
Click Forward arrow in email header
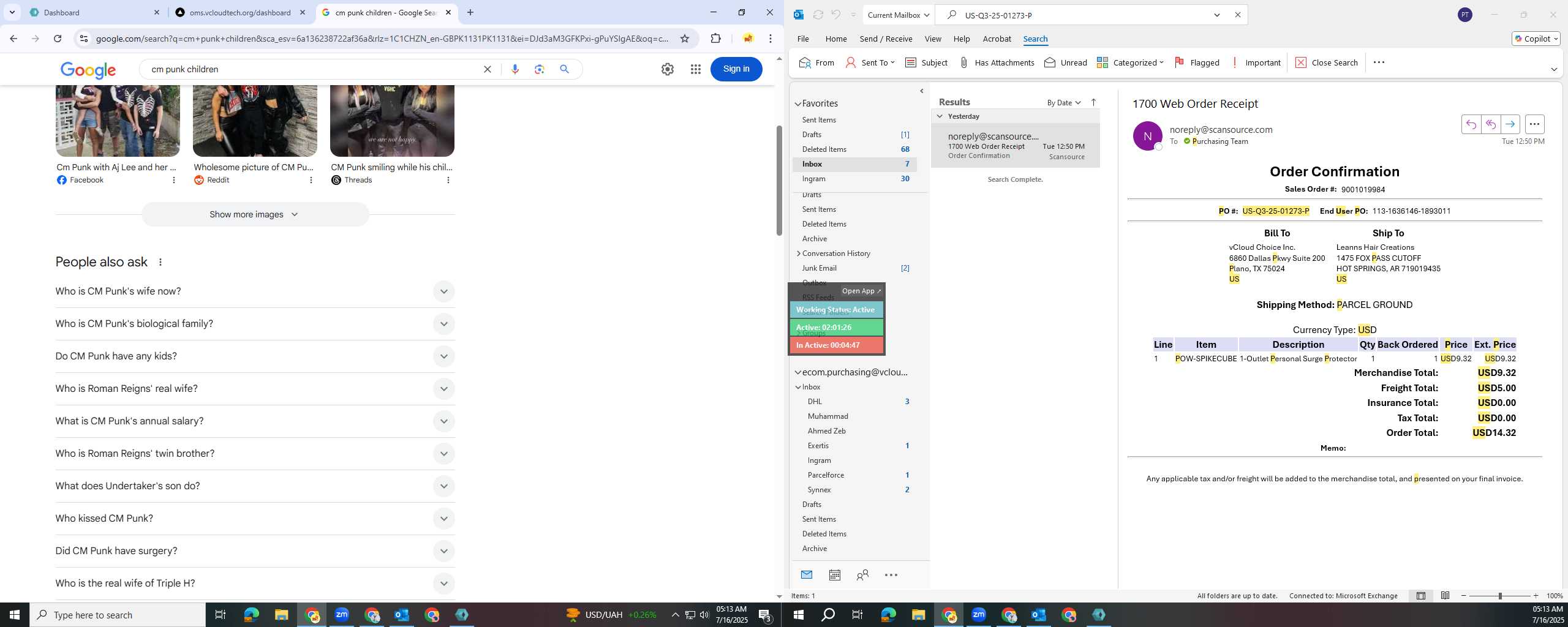click(1510, 124)
